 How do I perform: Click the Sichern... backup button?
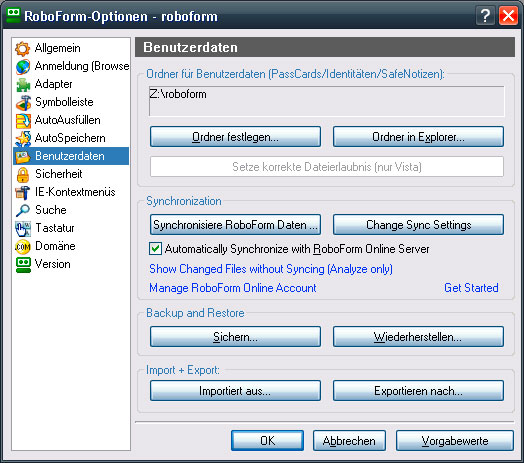235,337
